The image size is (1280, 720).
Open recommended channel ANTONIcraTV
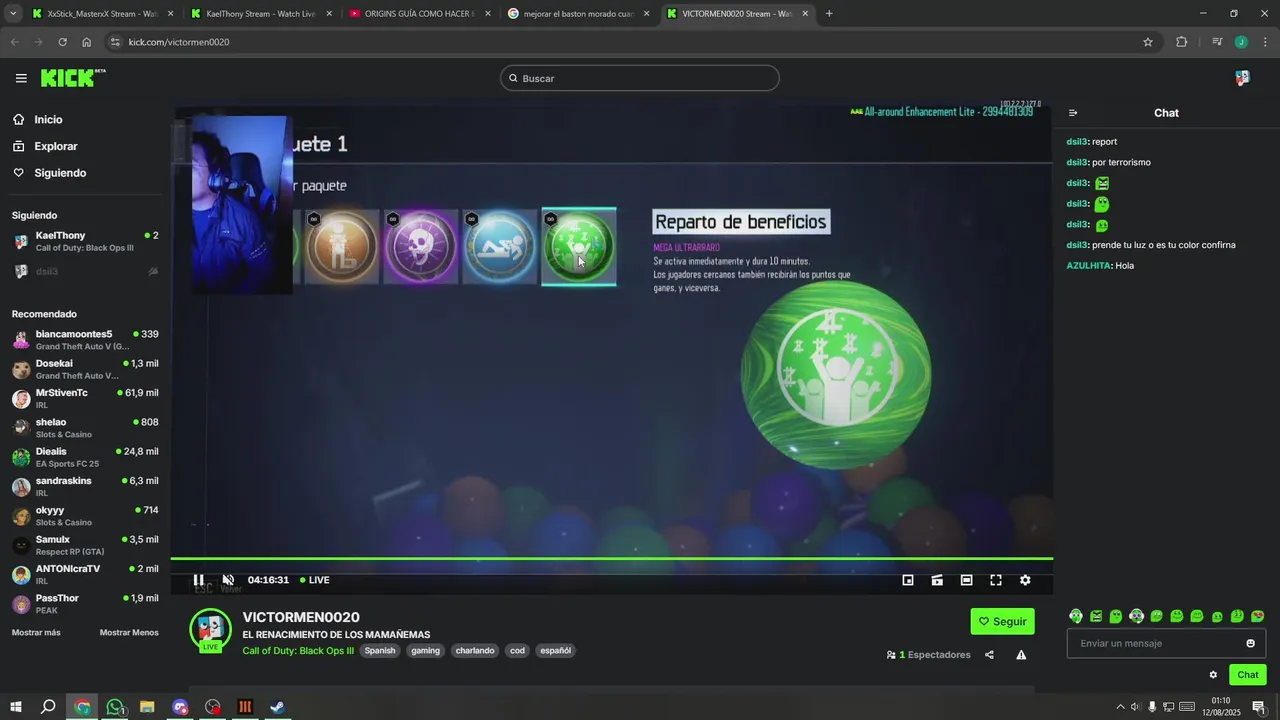(x=85, y=575)
